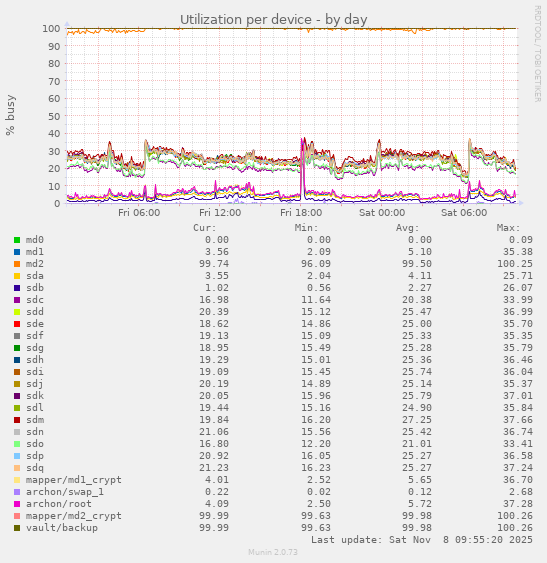Click the md2 max value 100.25
547x563 pixels.
tap(515, 264)
